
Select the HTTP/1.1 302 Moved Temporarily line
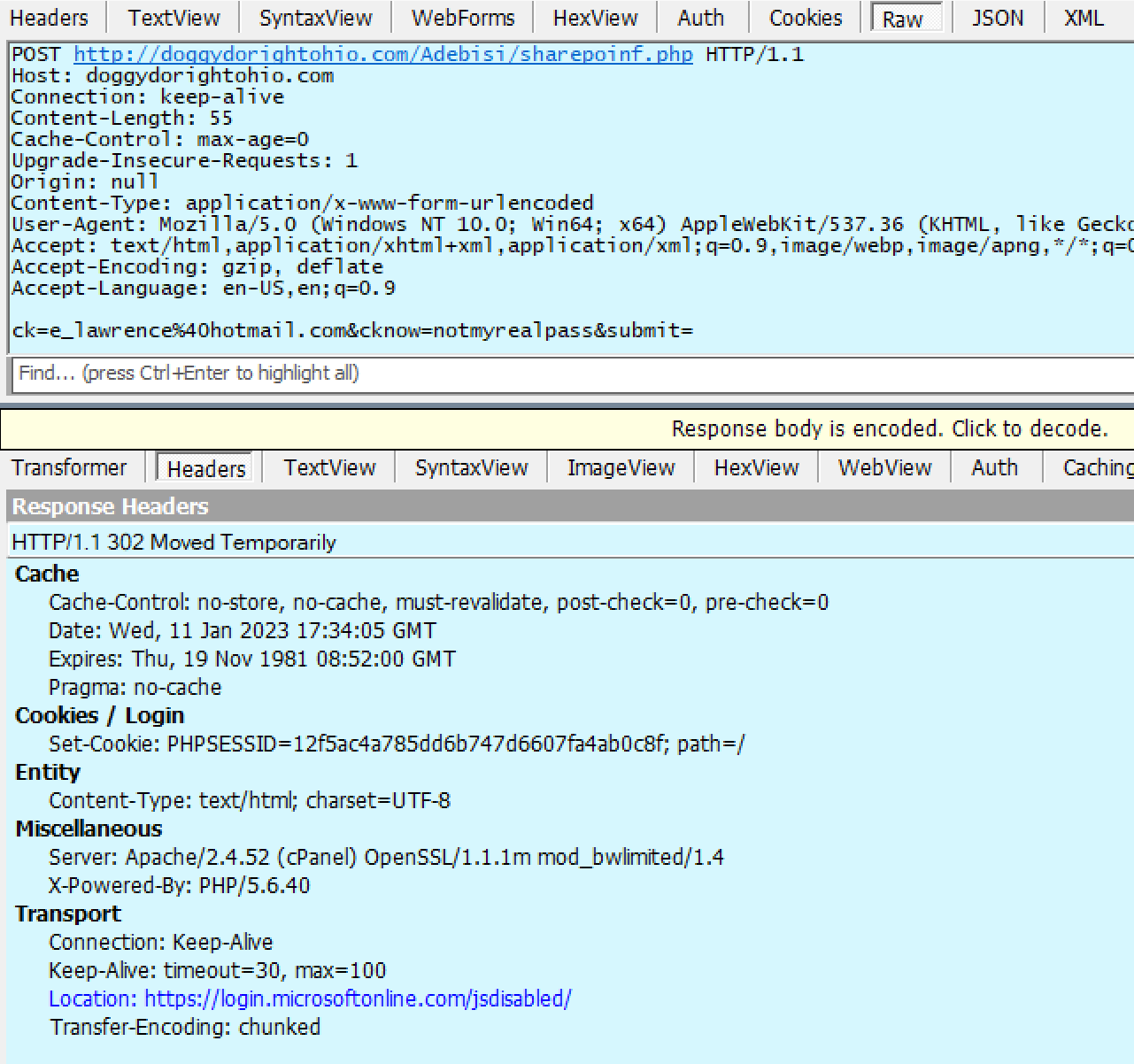coord(174,543)
